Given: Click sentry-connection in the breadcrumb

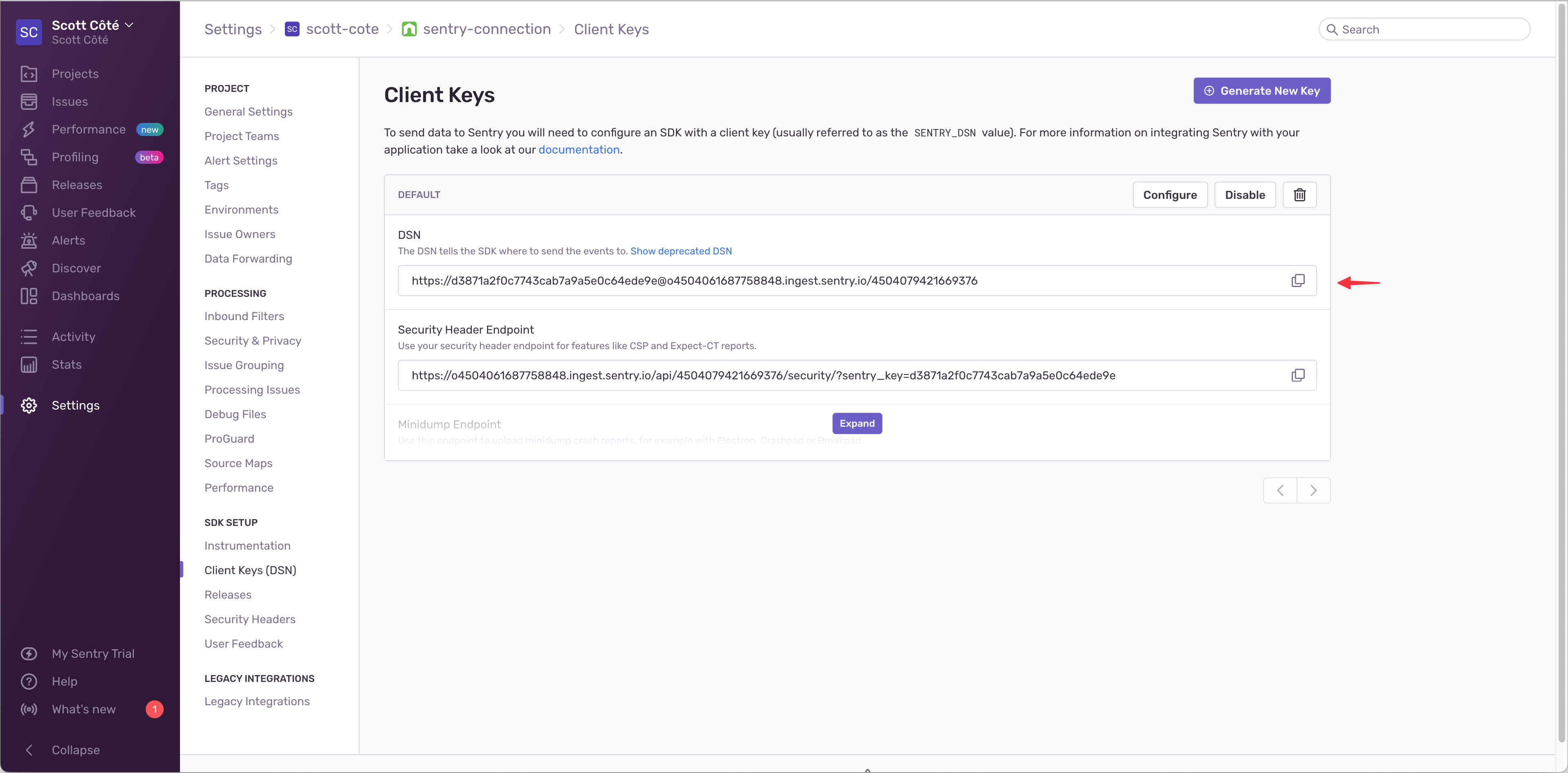Looking at the screenshot, I should [x=487, y=29].
